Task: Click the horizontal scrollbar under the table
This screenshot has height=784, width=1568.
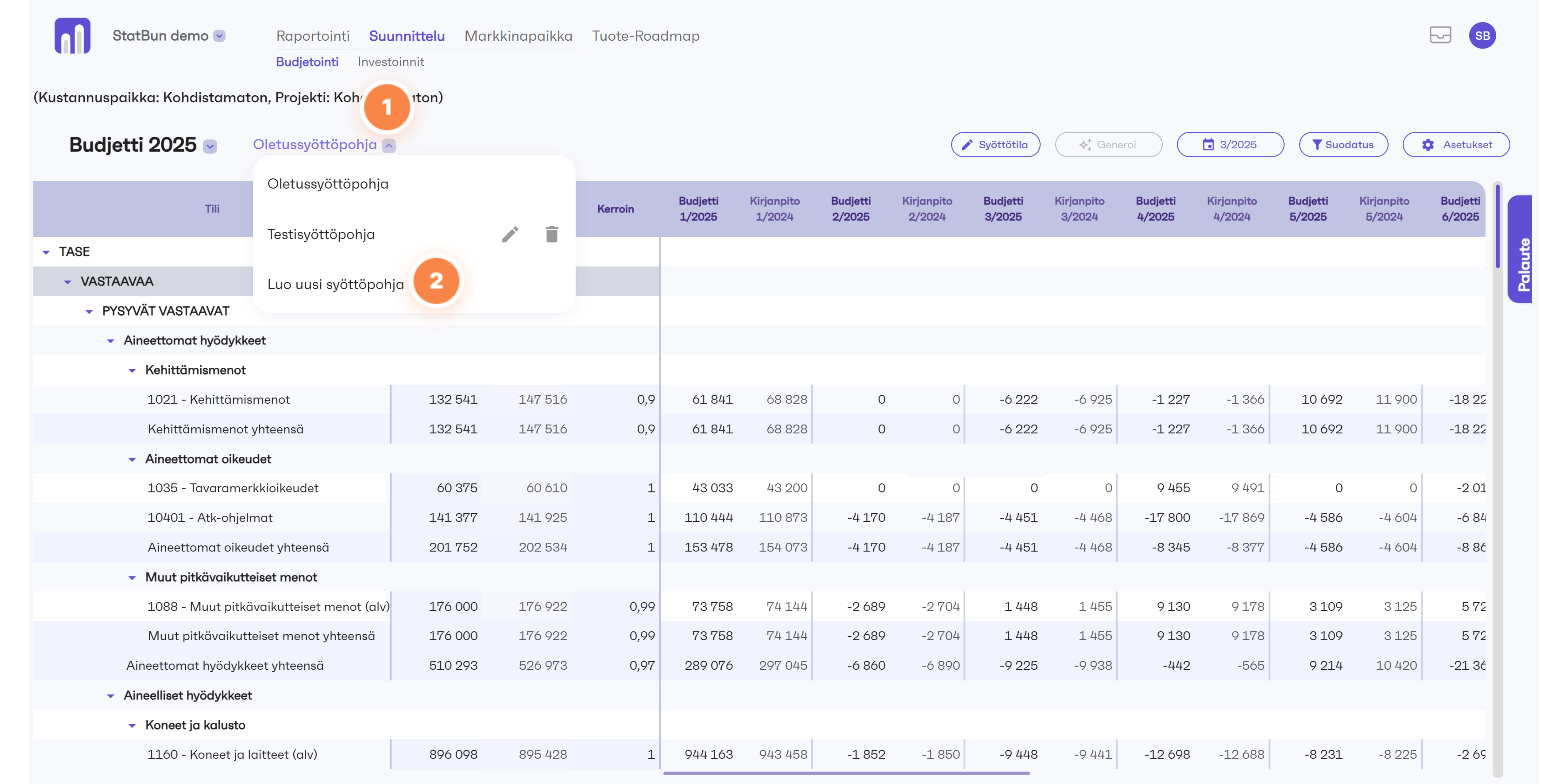Action: point(846,774)
